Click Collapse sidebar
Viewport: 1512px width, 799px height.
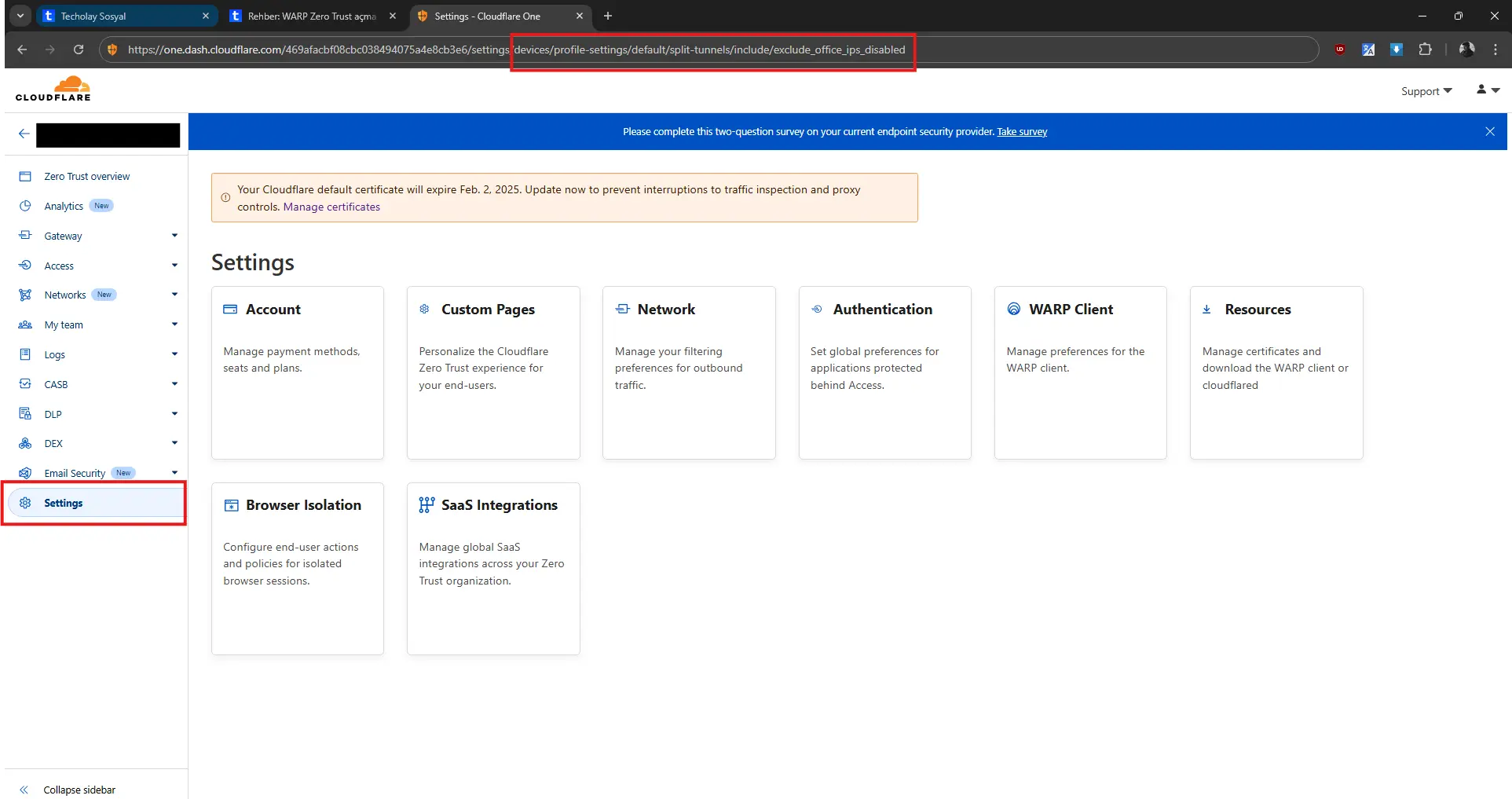click(x=79, y=790)
